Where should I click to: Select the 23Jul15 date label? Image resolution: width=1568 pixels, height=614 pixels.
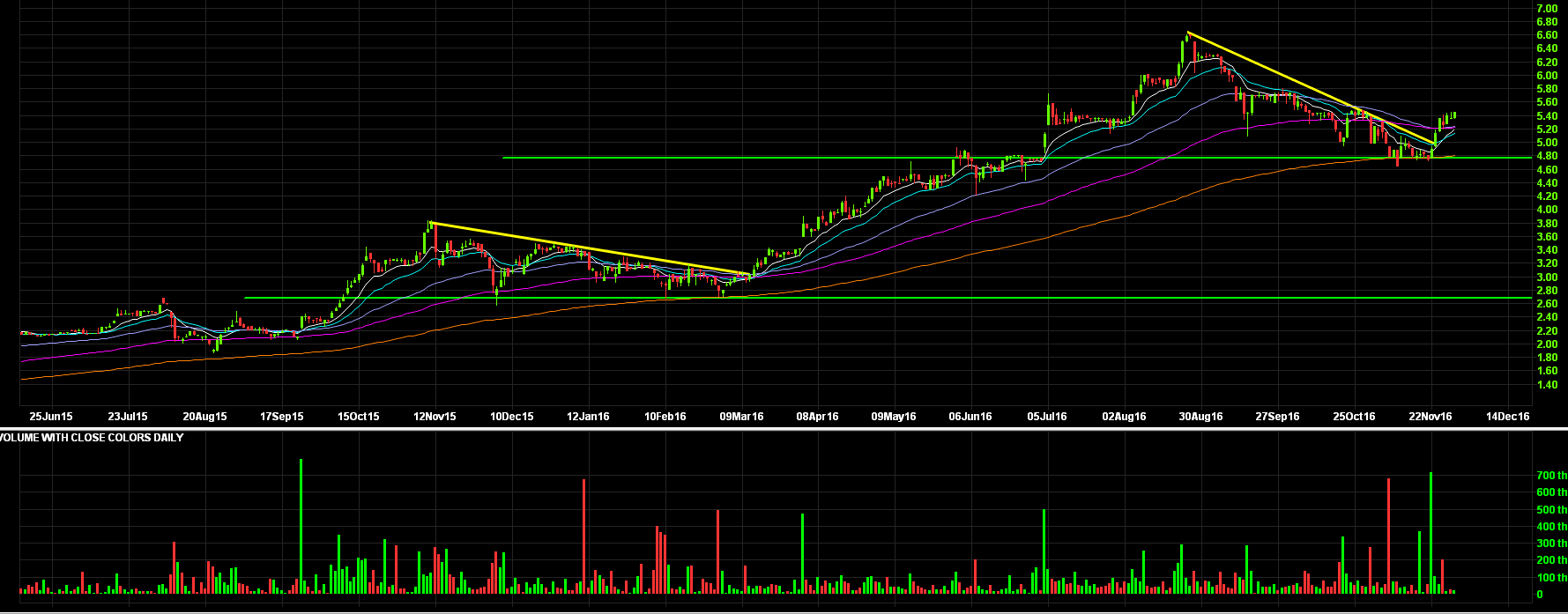[128, 417]
